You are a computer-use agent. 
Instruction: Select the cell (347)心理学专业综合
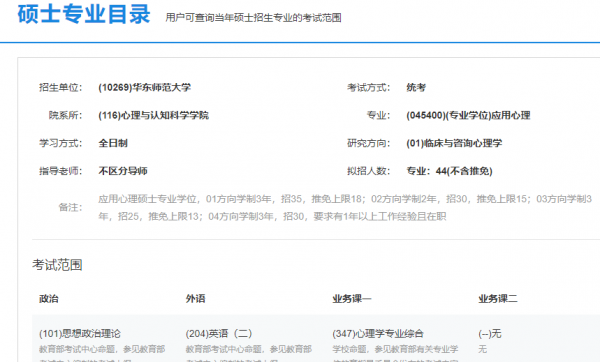378,334
